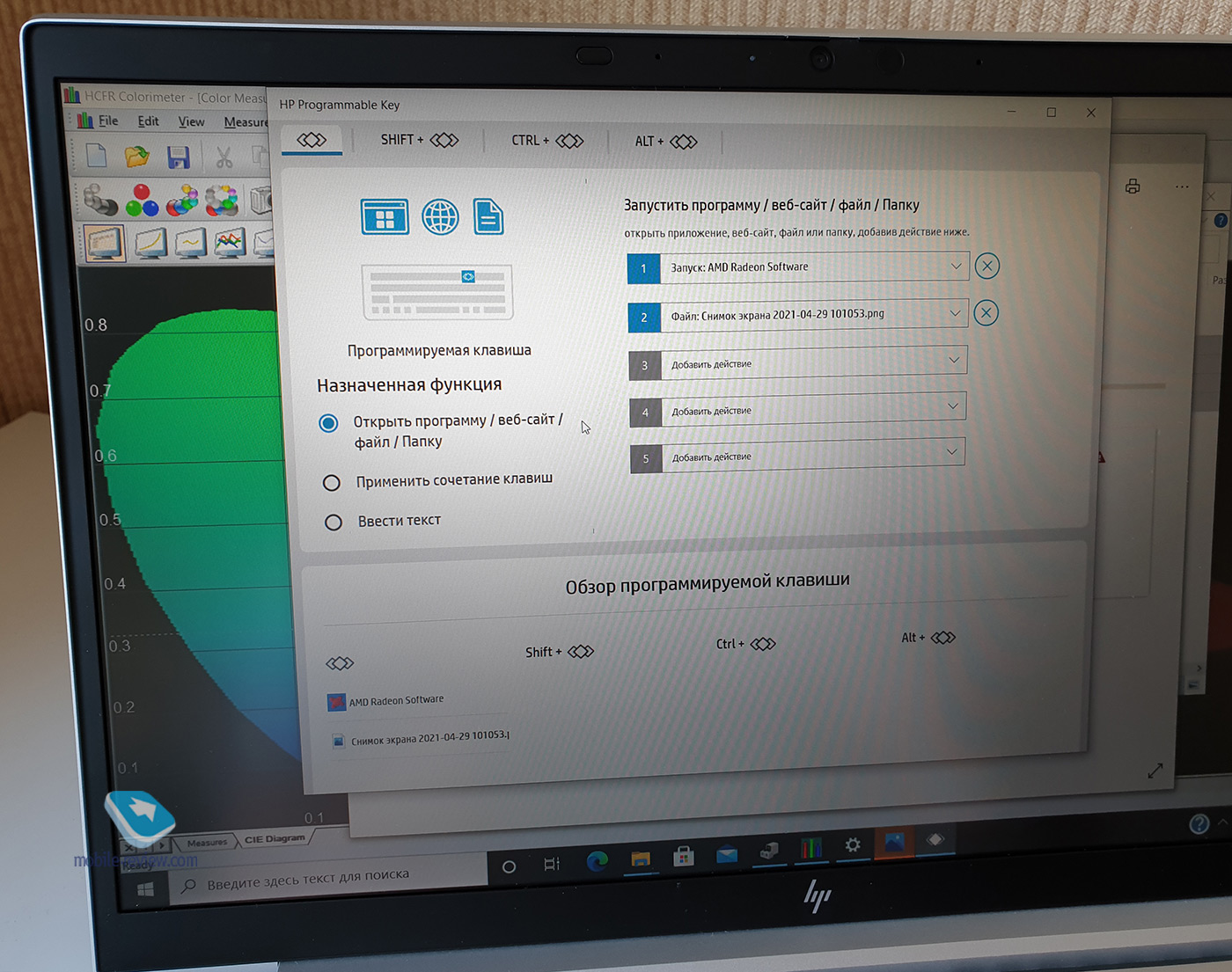Switch to the CIE Diagram tab in HCFR
The image size is (1232, 972).
click(x=275, y=838)
